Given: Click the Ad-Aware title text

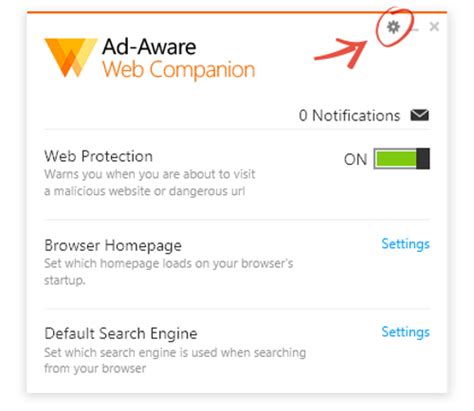Looking at the screenshot, I should pos(149,47).
